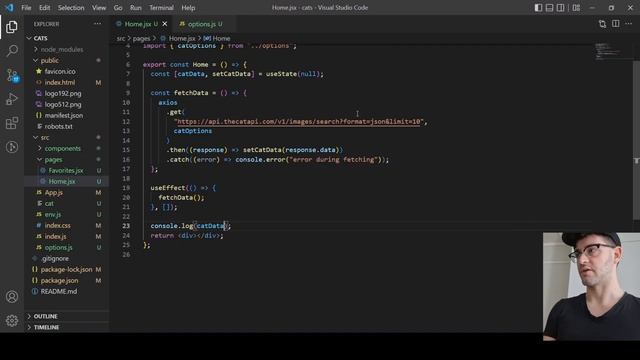Viewport: 640px width, 360px height.
Task: Open favicon.ico in explorer
Action: 67,71
